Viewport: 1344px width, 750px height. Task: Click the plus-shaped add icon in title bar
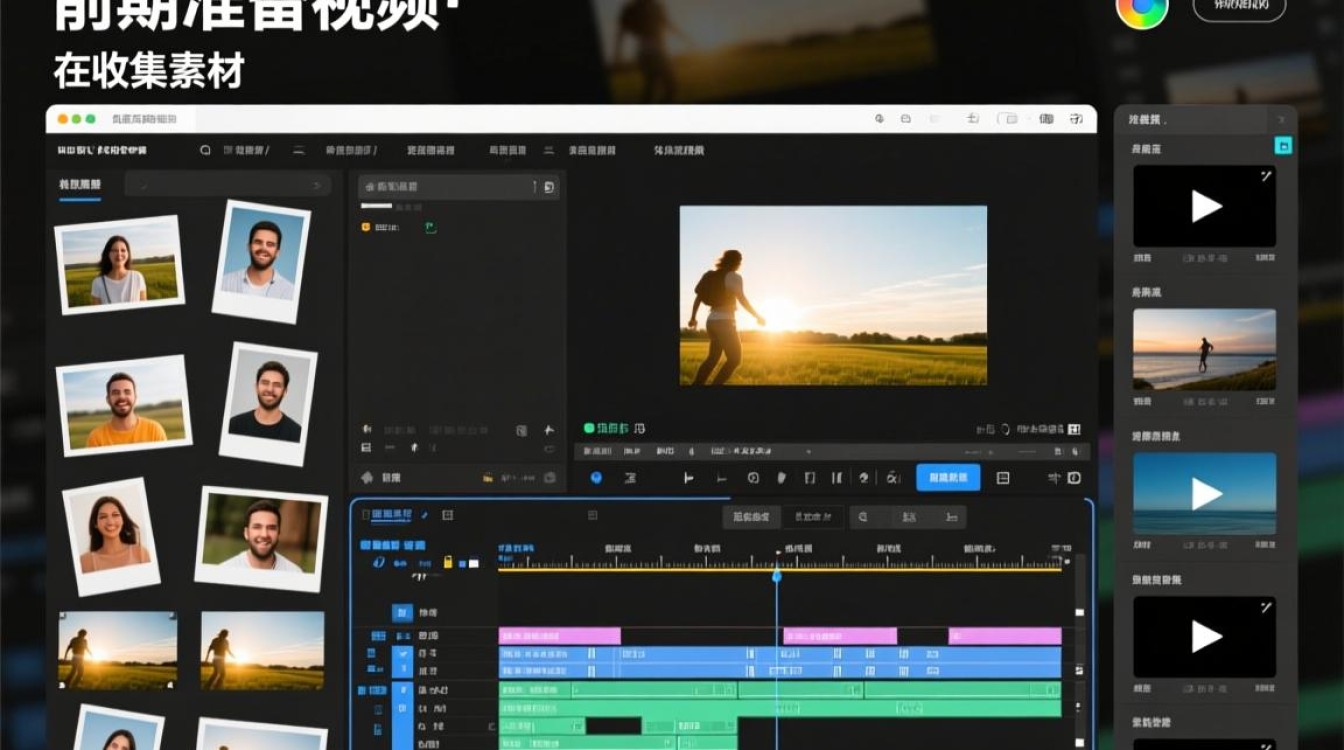[973, 119]
